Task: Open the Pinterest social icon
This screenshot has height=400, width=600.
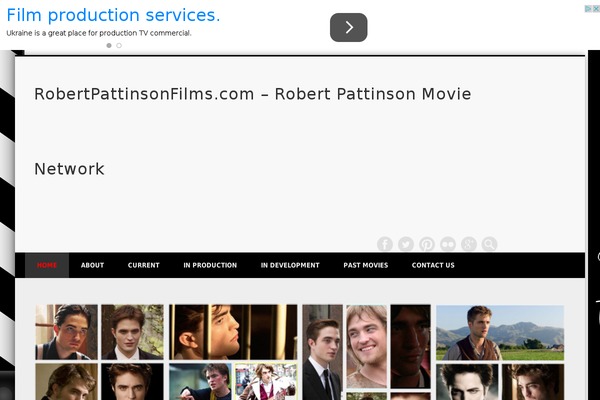Action: pos(427,244)
